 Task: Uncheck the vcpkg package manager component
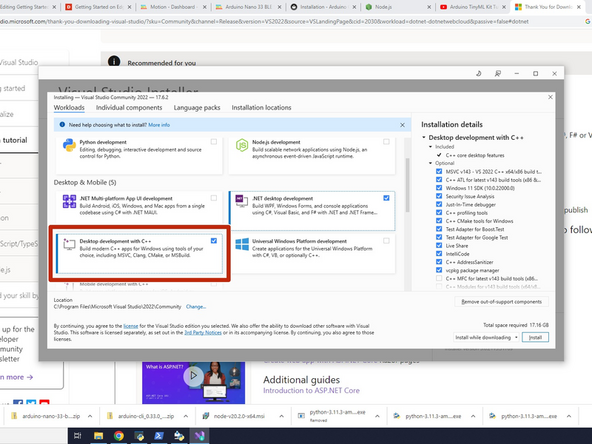pos(439,270)
